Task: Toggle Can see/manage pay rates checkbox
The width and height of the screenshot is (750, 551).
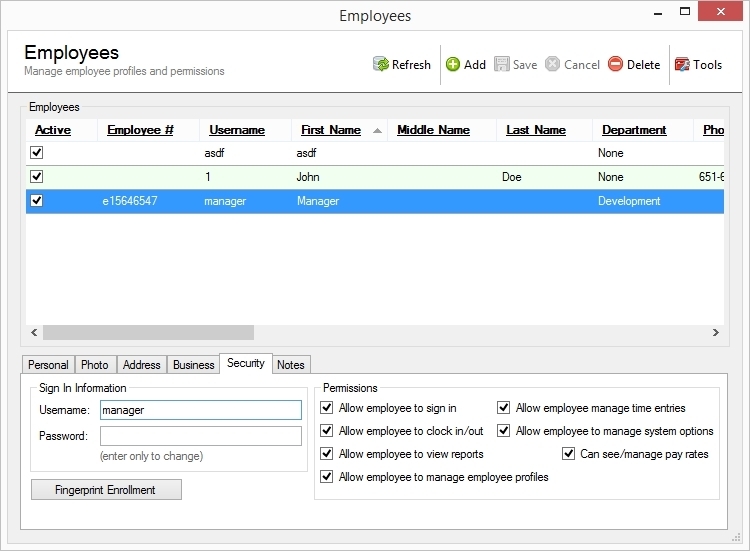Action: (x=568, y=454)
